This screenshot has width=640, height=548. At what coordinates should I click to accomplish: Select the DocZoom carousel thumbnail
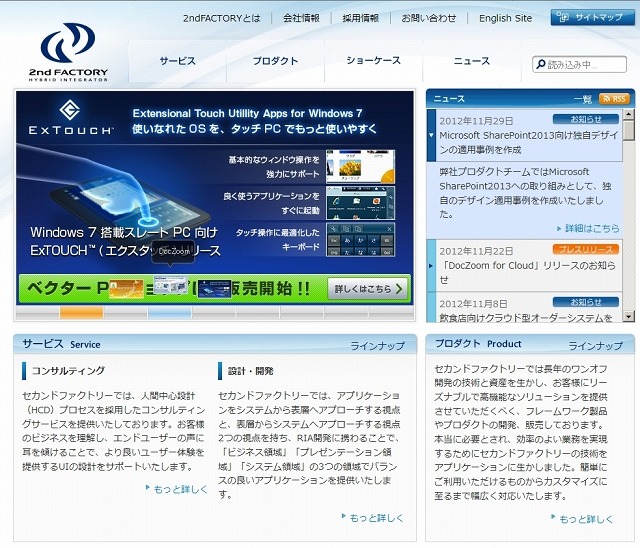171,285
